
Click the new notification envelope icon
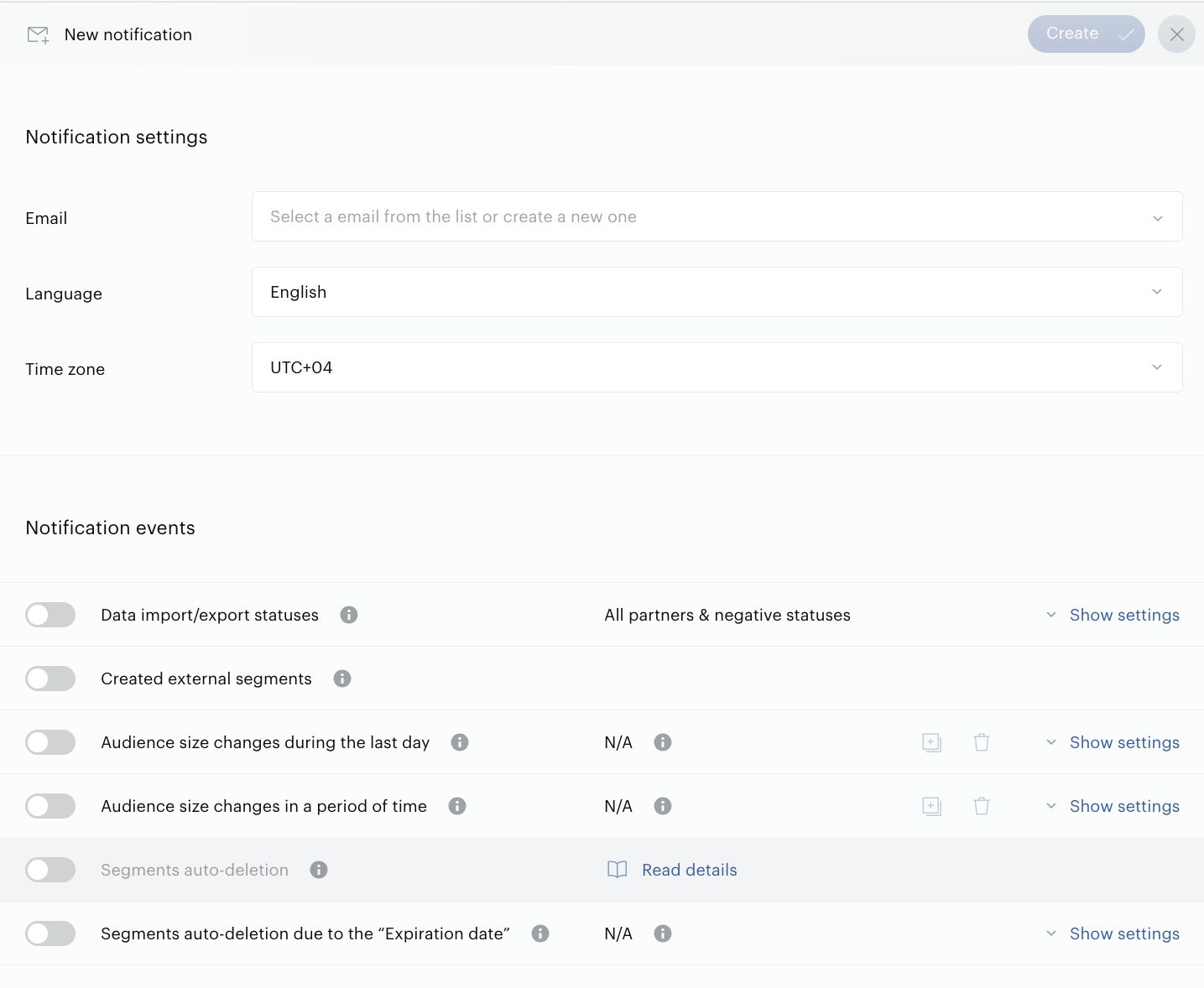coord(38,34)
